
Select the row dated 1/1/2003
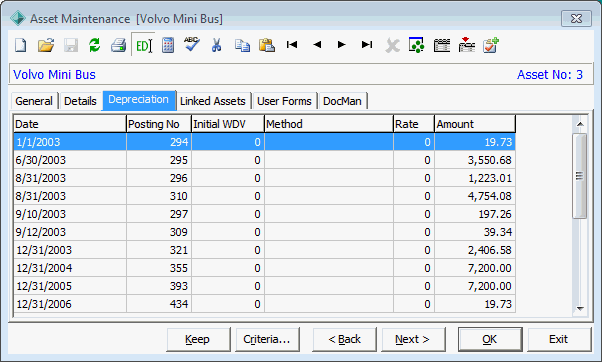[x=264, y=142]
